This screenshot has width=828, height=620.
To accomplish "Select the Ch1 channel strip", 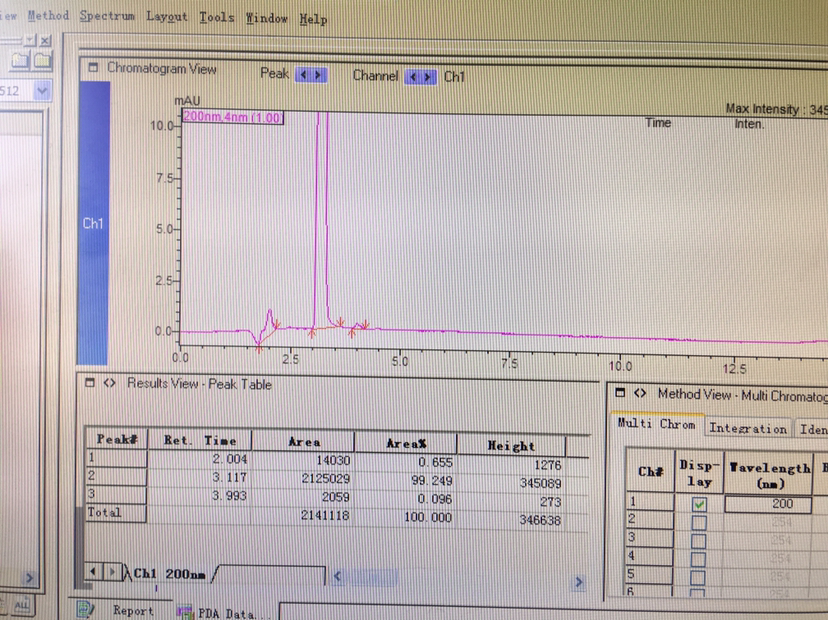I will [x=93, y=223].
